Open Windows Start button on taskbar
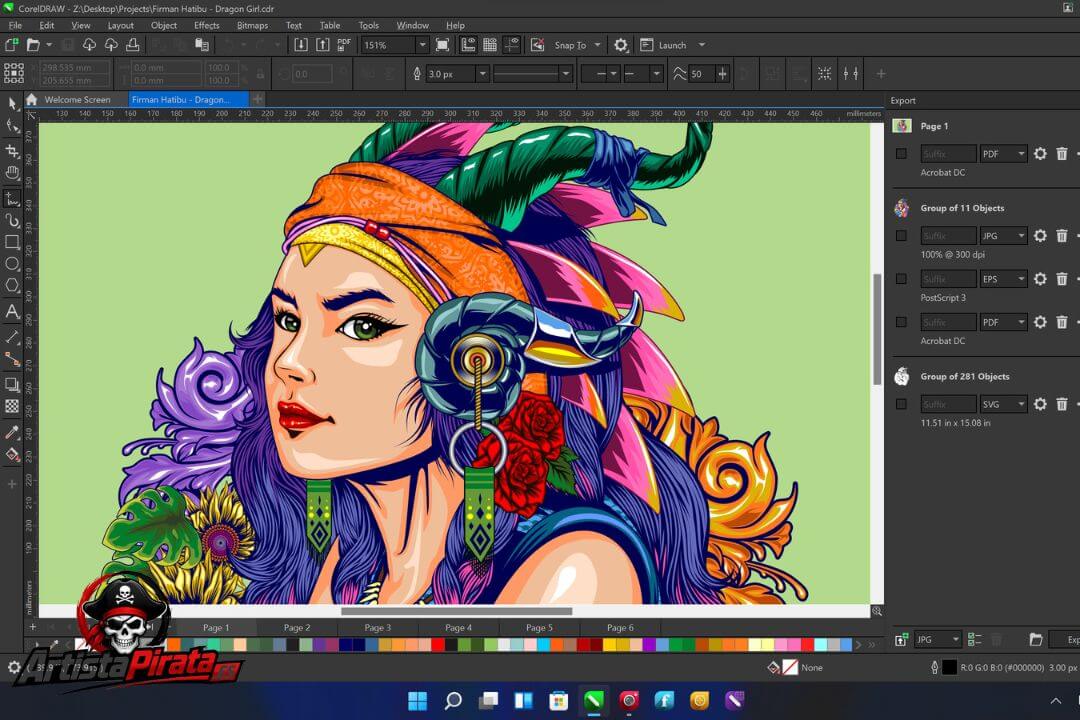Screen dimensions: 1080x720 pyautogui.click(x=417, y=701)
